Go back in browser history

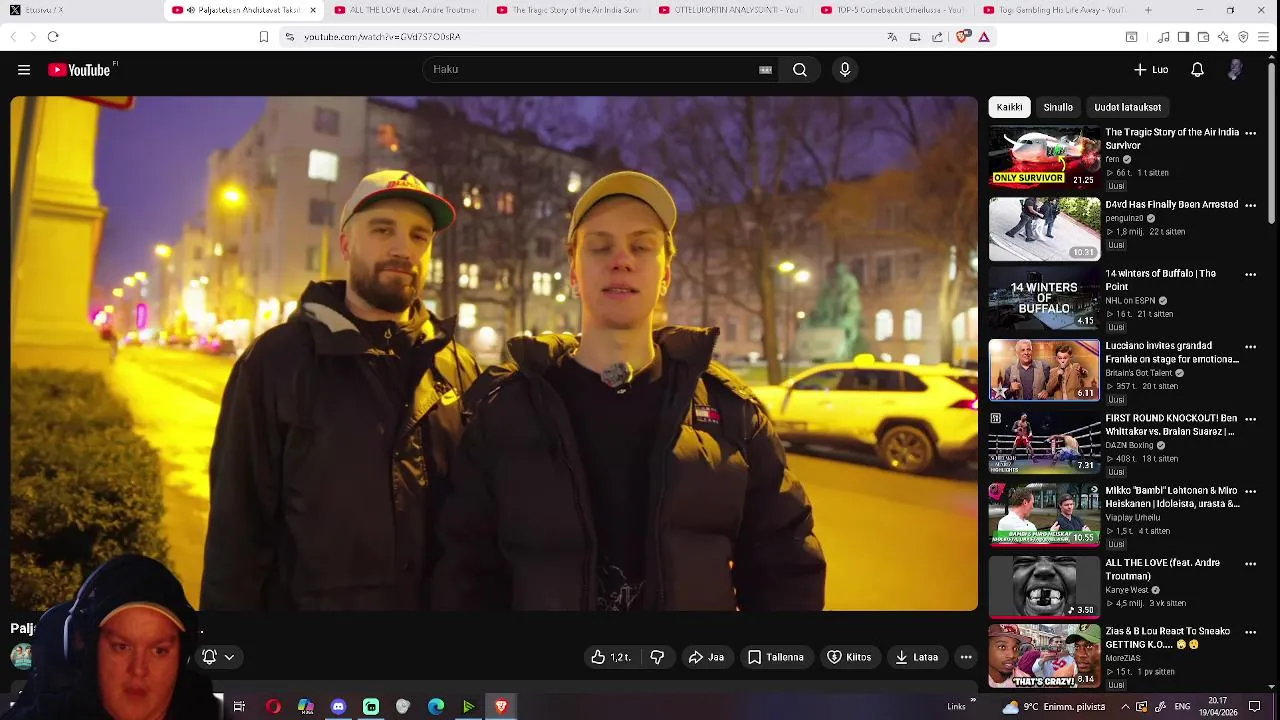(x=13, y=37)
